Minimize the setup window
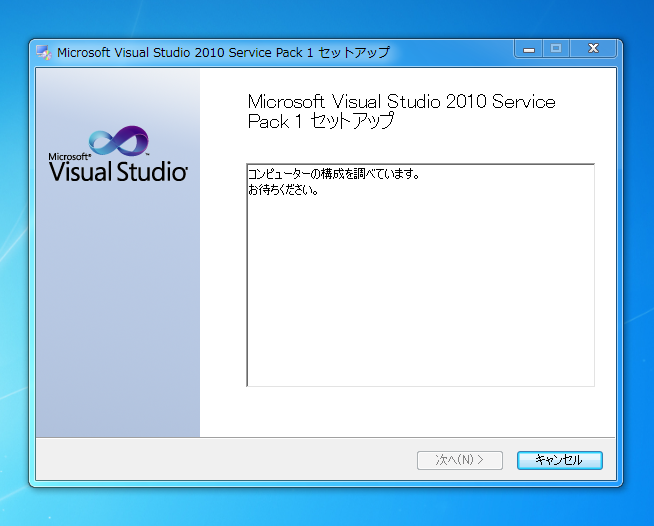654x526 pixels. tap(529, 49)
